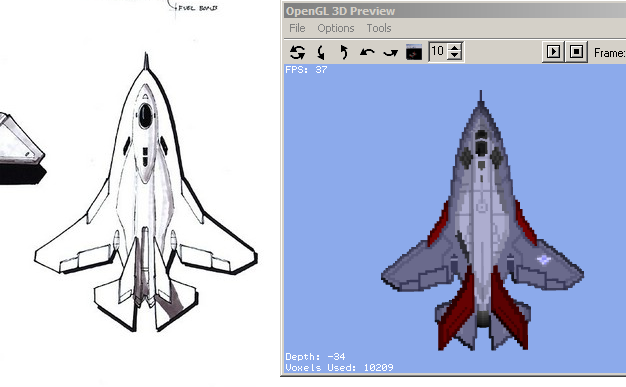The width and height of the screenshot is (626, 387).
Task: Click the Voxels Used: 10209 readout
Action: 339,367
